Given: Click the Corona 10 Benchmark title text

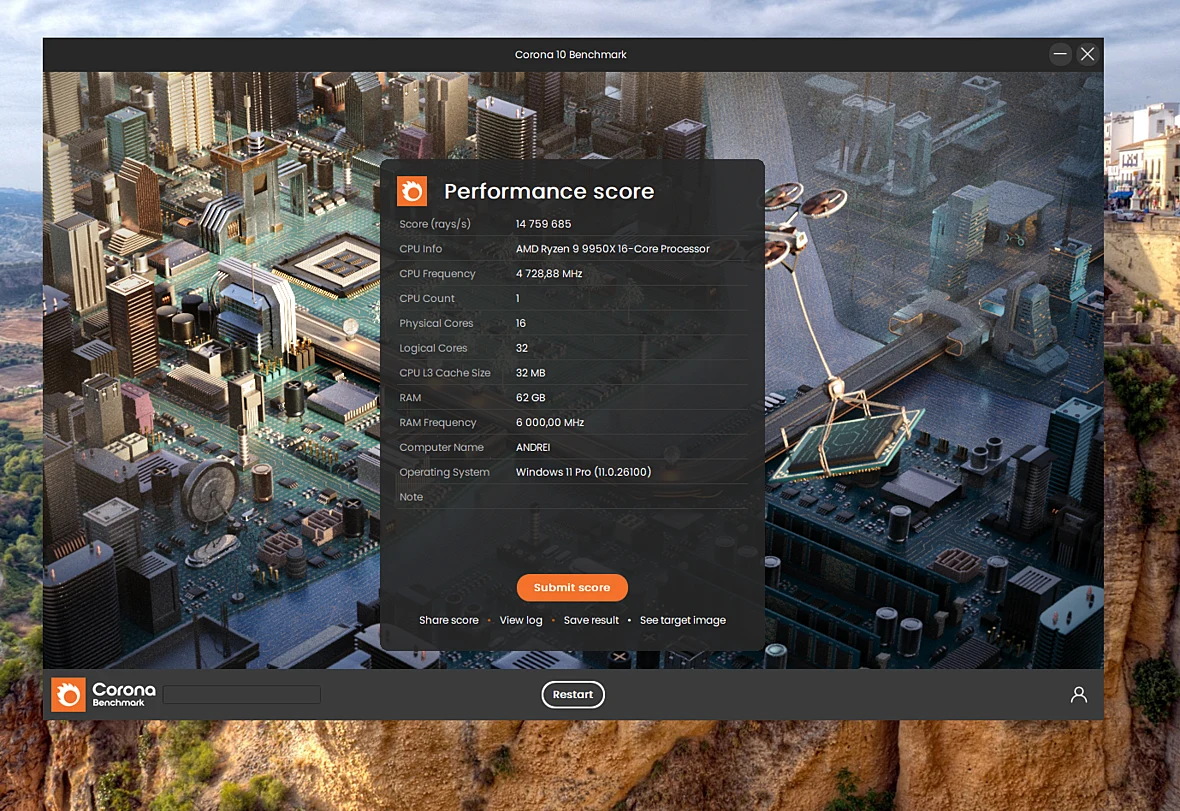Looking at the screenshot, I should [x=570, y=55].
